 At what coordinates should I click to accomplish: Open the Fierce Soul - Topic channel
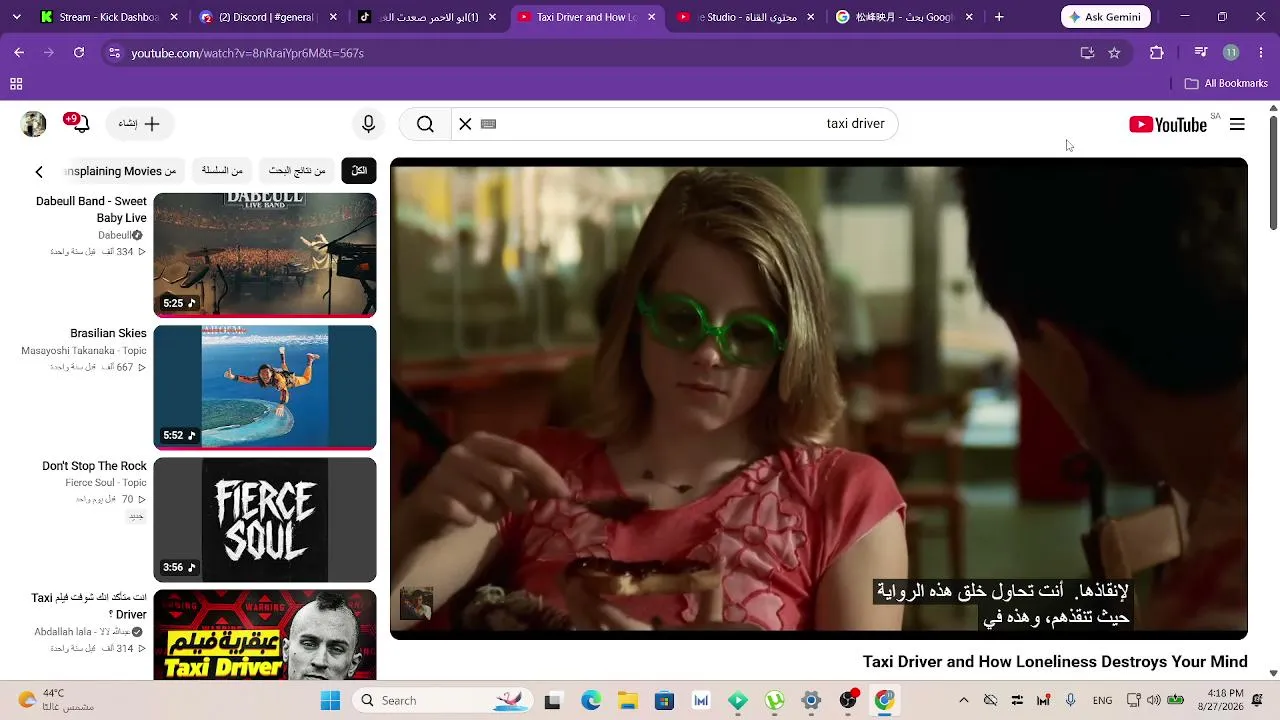click(106, 483)
